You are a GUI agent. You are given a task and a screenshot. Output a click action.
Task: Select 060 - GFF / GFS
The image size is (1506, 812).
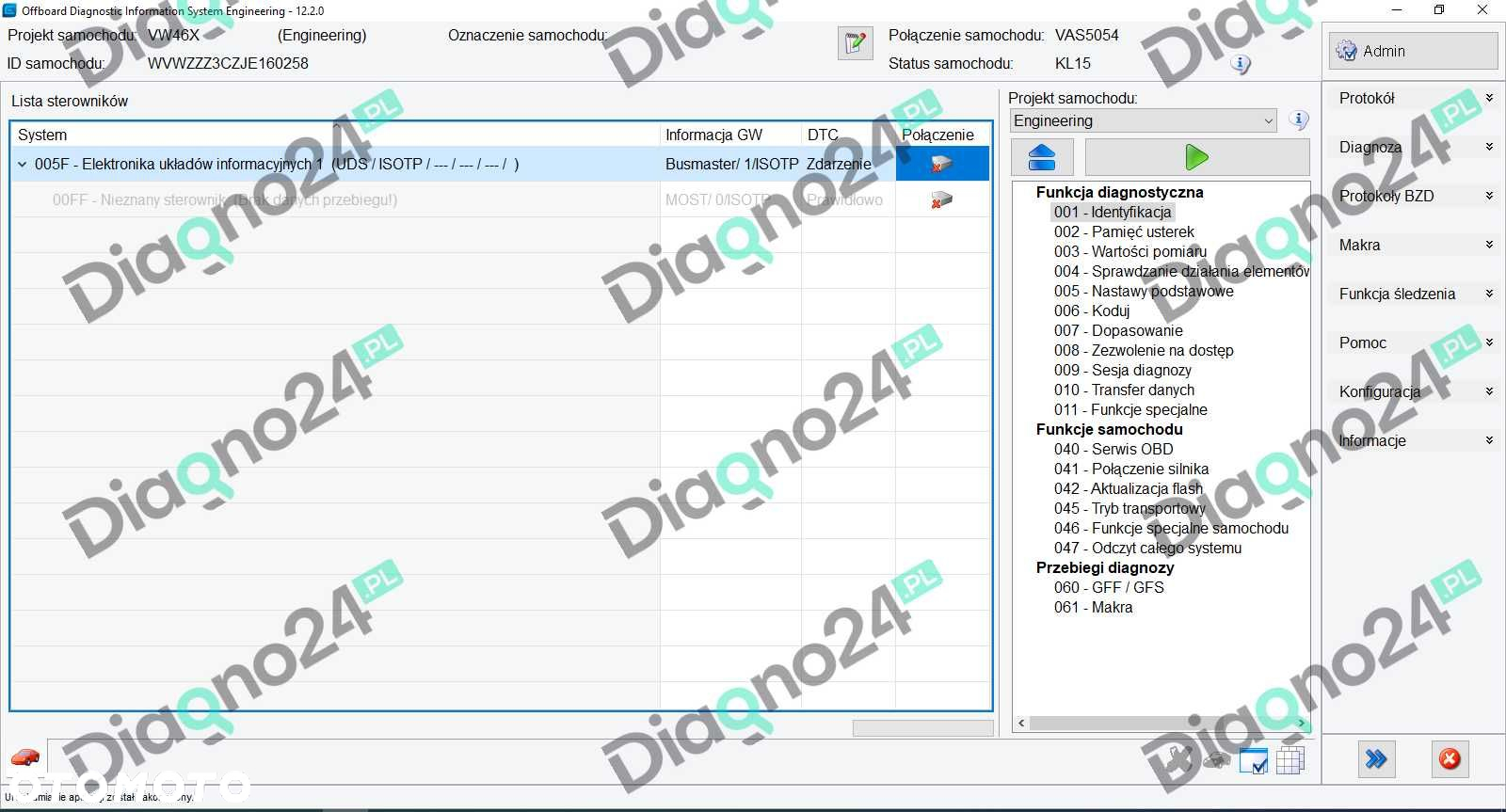pyautogui.click(x=1109, y=587)
